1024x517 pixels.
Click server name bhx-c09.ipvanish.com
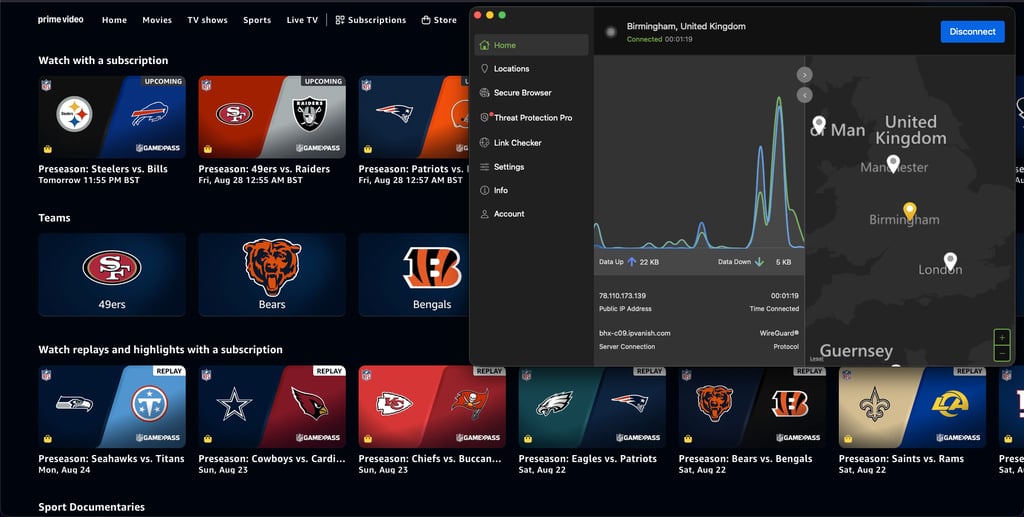635,333
